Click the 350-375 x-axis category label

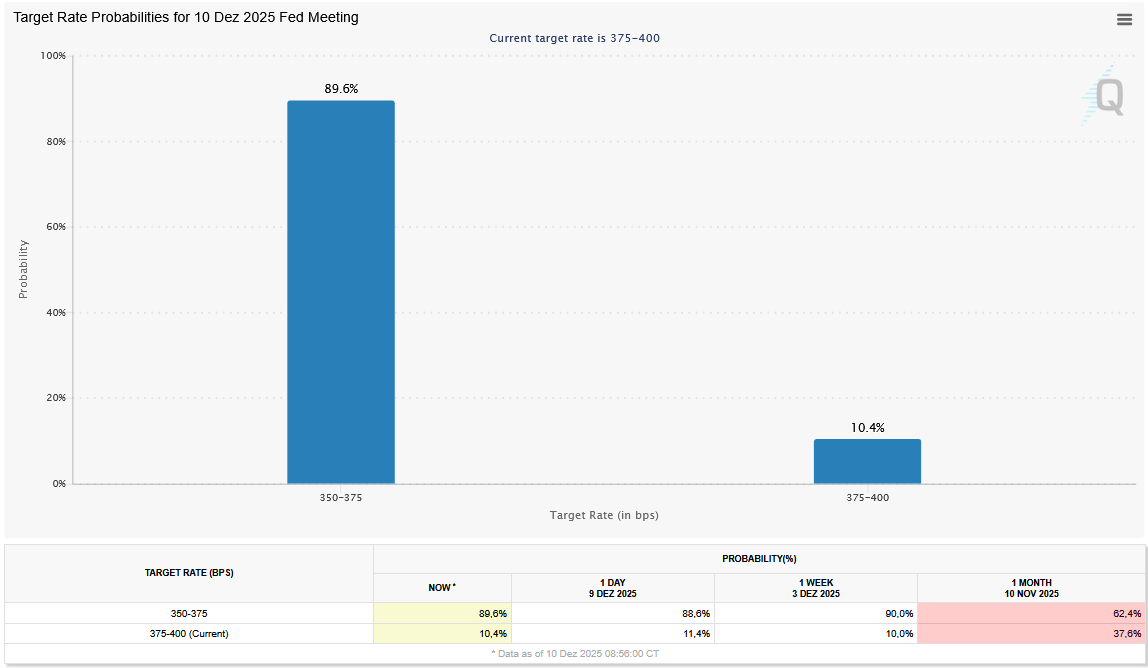pyautogui.click(x=340, y=496)
